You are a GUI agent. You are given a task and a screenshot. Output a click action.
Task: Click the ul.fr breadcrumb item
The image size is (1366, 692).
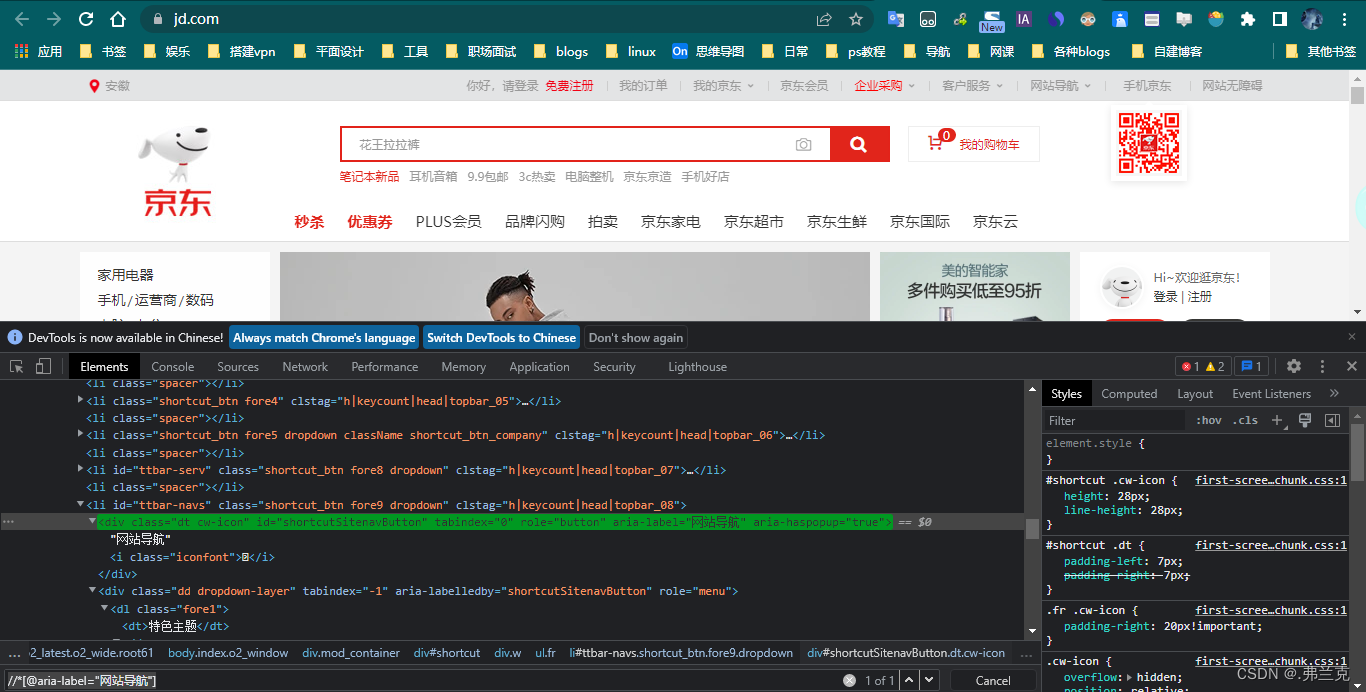[545, 653]
